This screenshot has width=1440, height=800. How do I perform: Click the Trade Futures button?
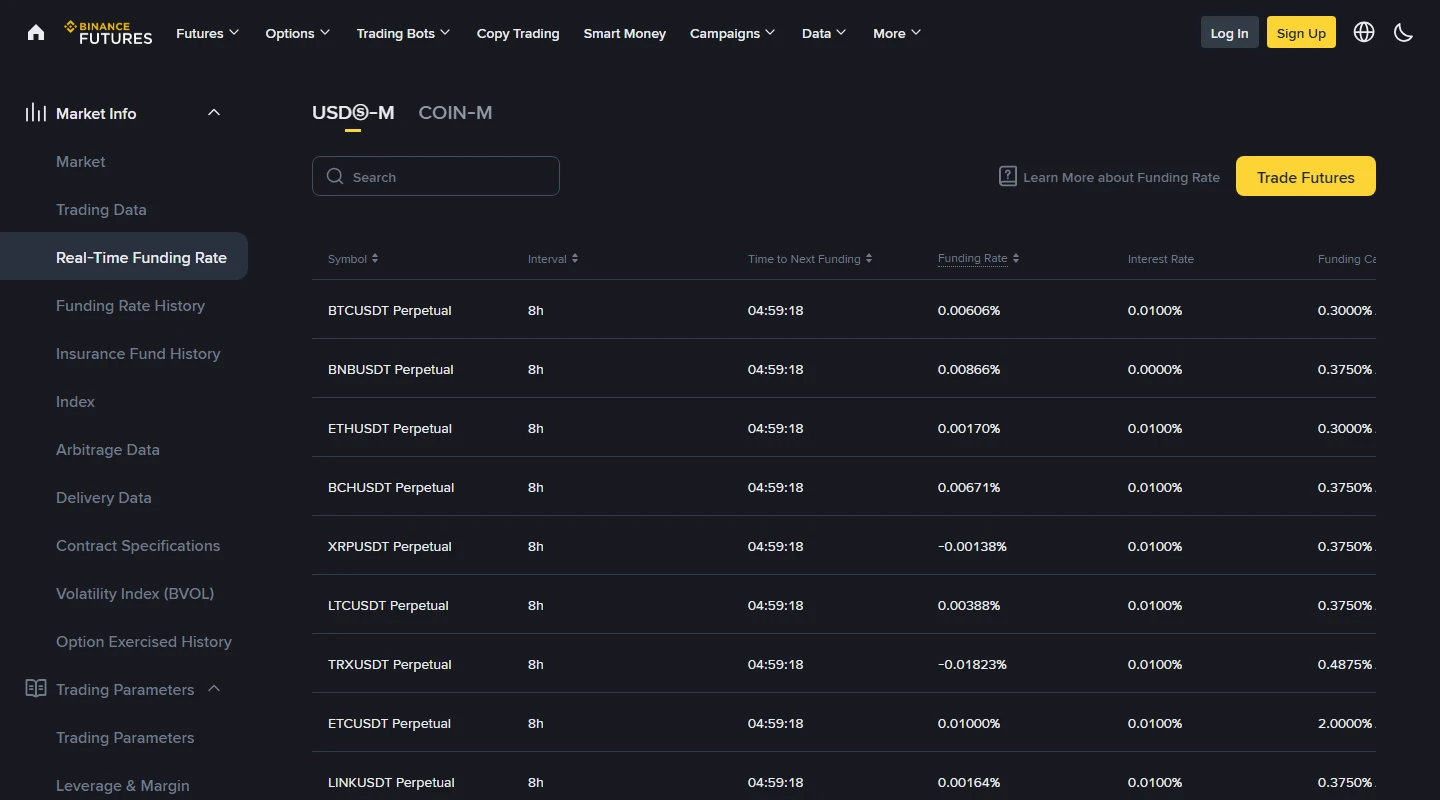[1306, 176]
